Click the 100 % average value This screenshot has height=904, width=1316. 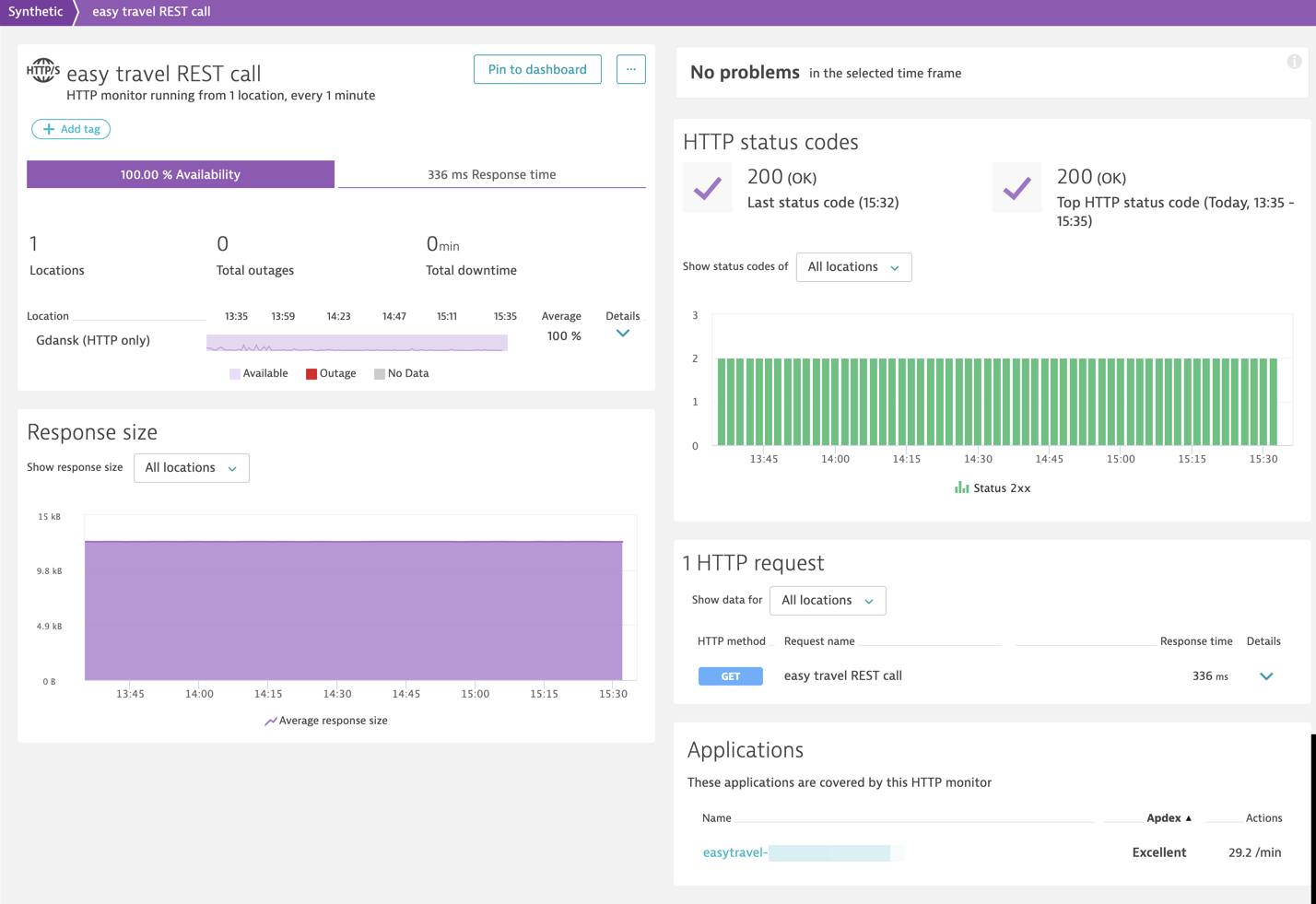pyautogui.click(x=564, y=336)
